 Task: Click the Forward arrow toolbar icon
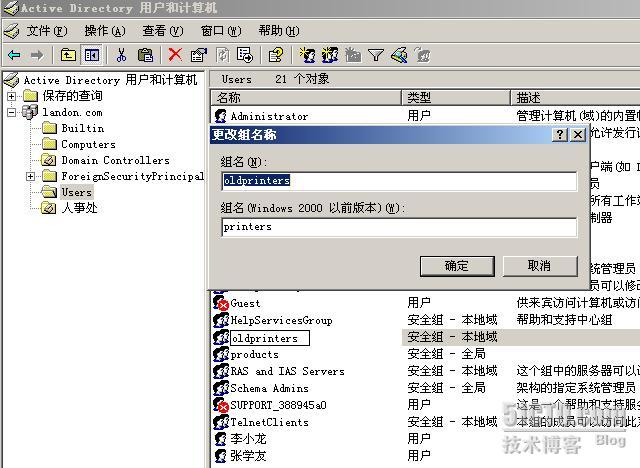click(37, 55)
